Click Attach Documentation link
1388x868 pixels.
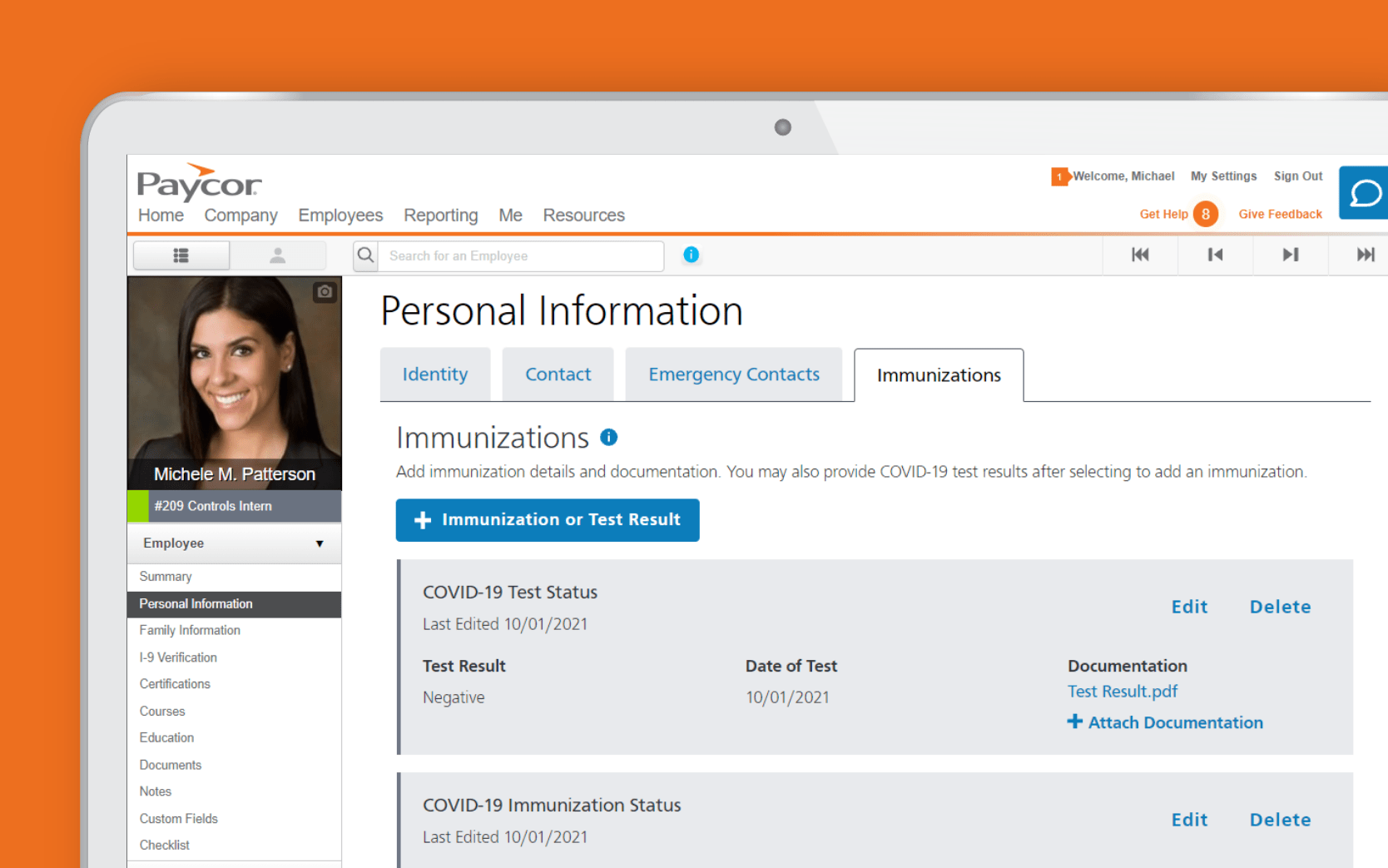click(x=1165, y=722)
